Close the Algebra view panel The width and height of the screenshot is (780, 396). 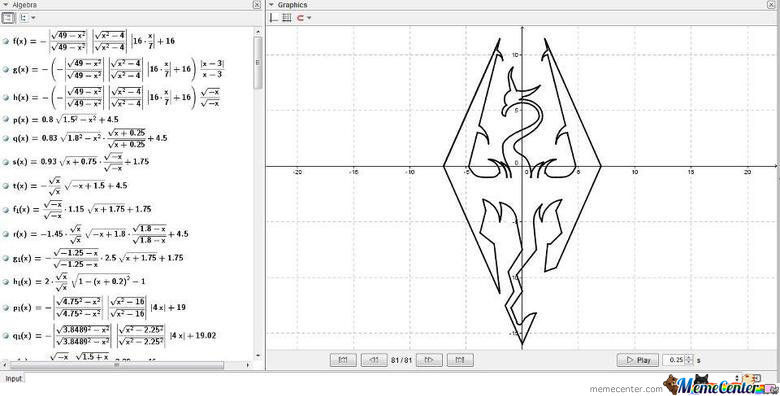[257, 5]
